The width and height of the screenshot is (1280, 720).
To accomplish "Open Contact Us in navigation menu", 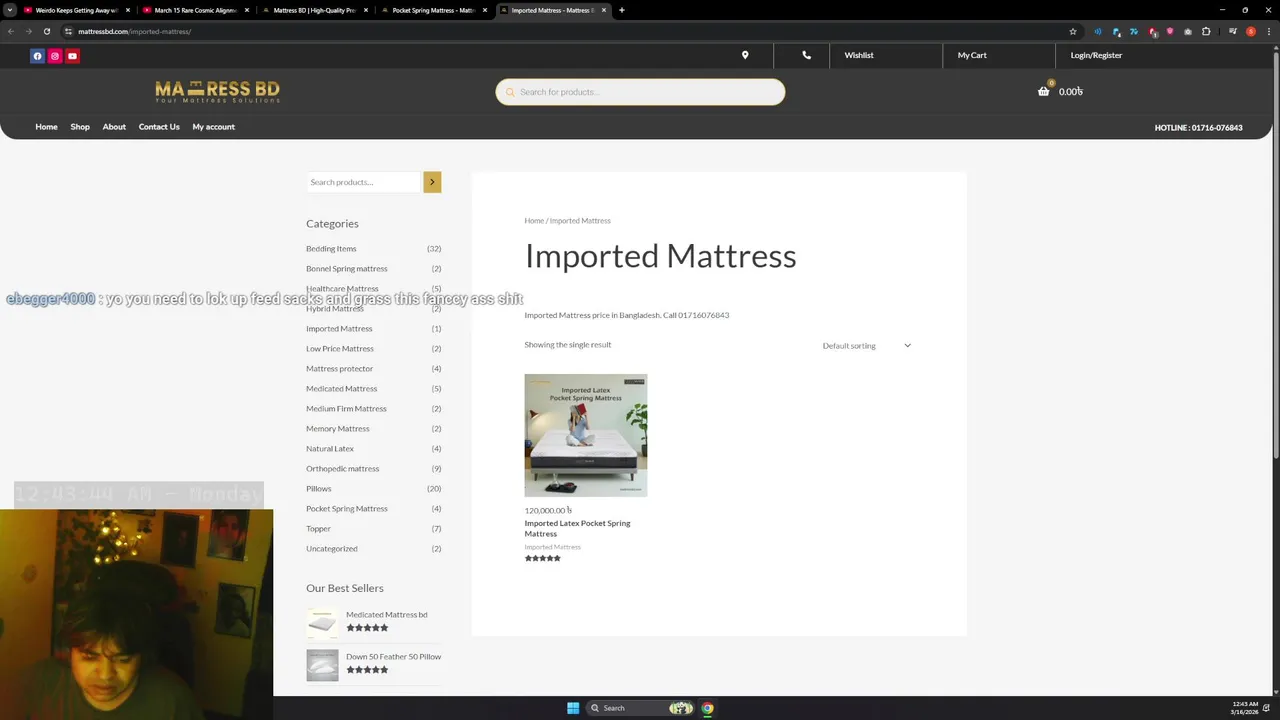I will (159, 127).
